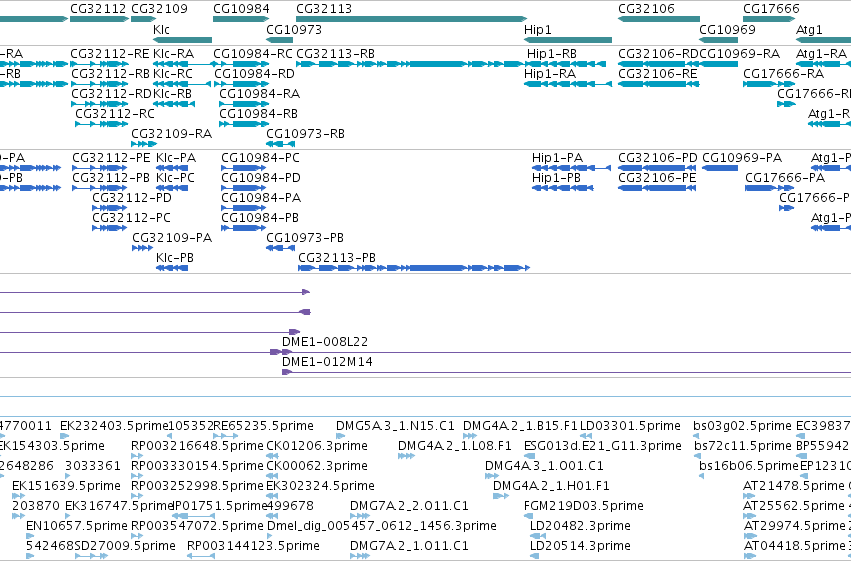The height and width of the screenshot is (561, 851).
Task: Click the CG32113-RB transcript label
Action: [335, 54]
